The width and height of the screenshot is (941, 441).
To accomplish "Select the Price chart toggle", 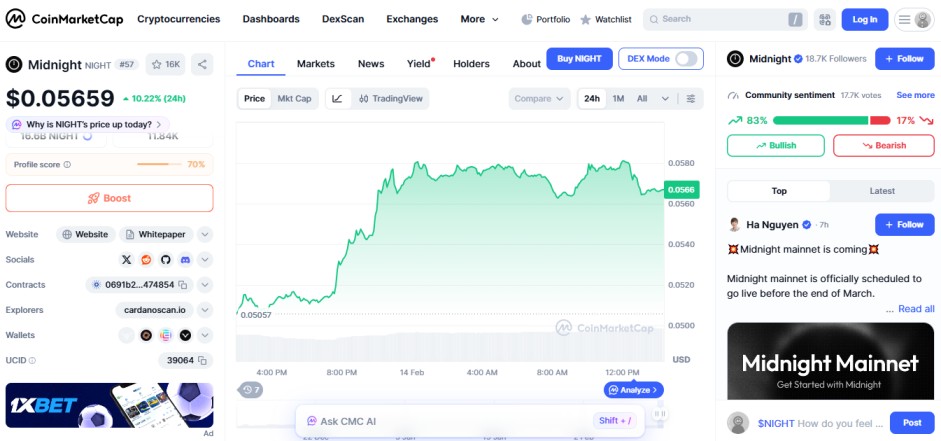I will (254, 98).
